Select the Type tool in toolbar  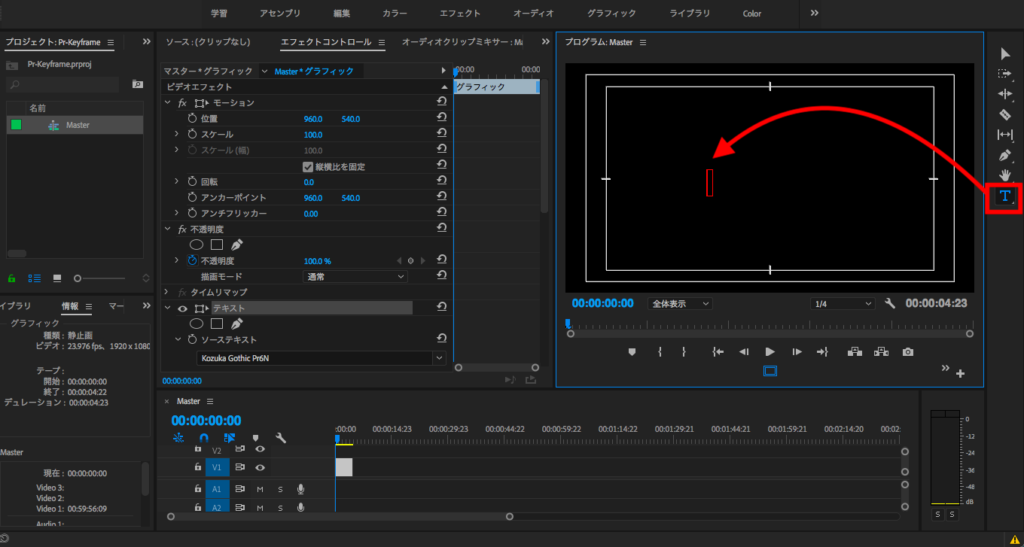coord(1005,197)
